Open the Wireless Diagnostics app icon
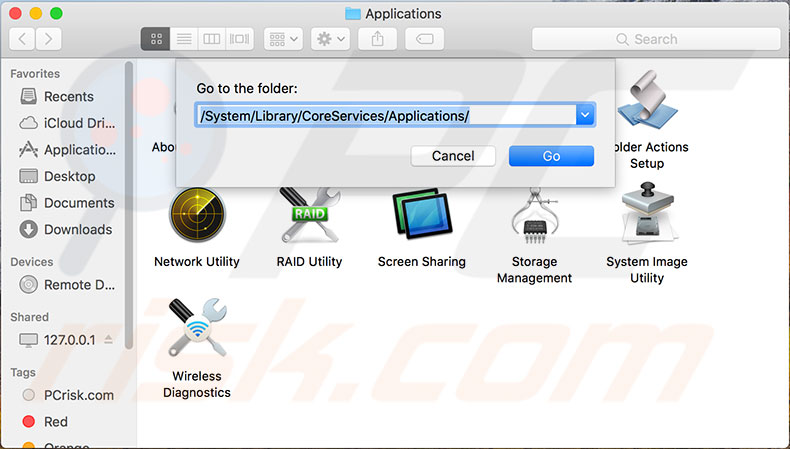The width and height of the screenshot is (790, 449). point(197,328)
